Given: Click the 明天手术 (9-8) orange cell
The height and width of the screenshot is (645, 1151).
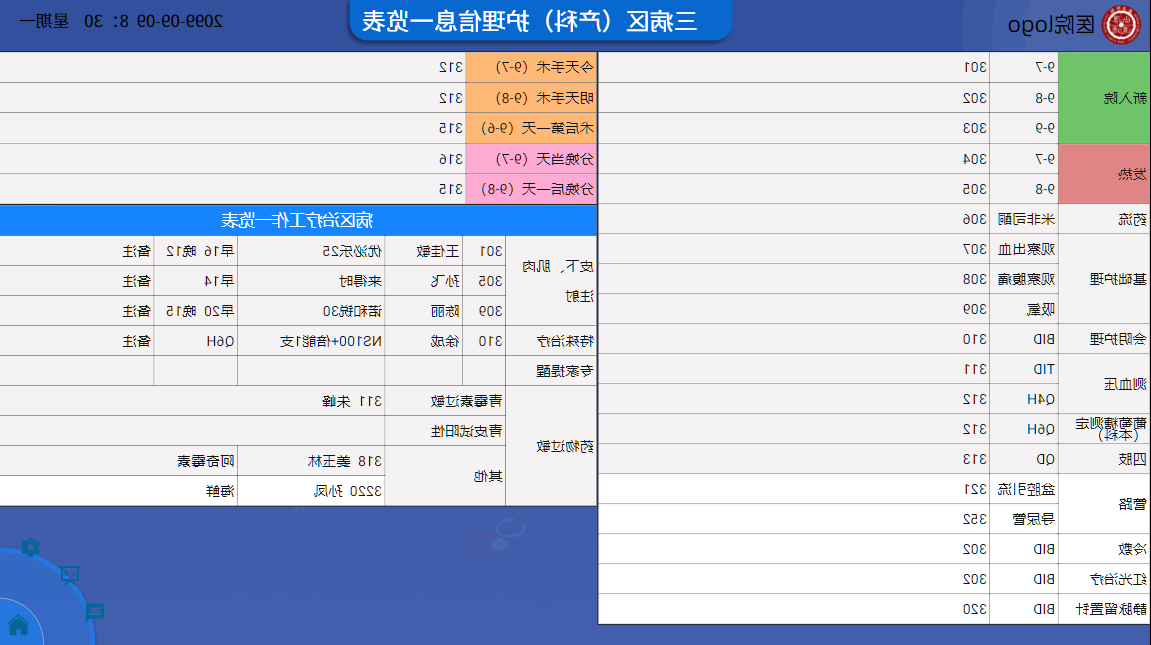Looking at the screenshot, I should (x=531, y=98).
